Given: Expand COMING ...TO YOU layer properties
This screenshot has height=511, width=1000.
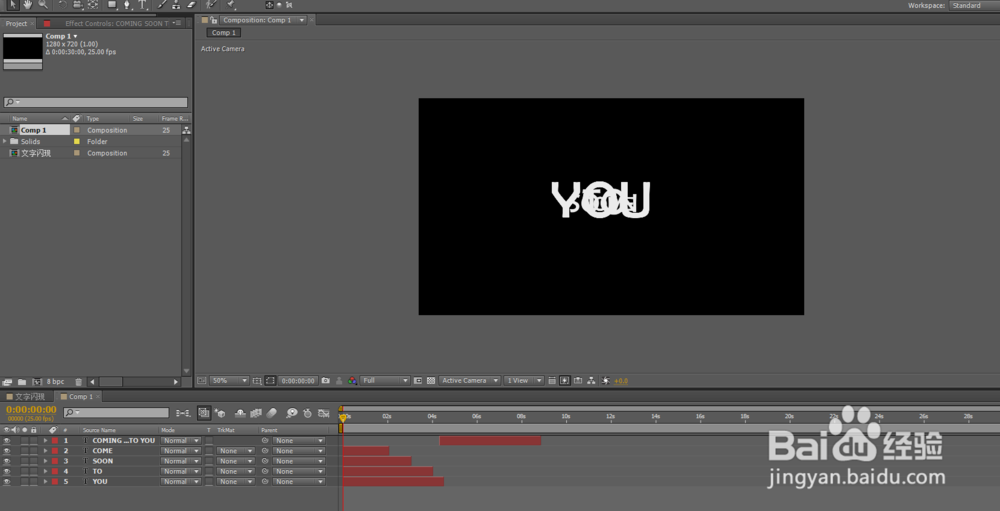Looking at the screenshot, I should pos(45,441).
